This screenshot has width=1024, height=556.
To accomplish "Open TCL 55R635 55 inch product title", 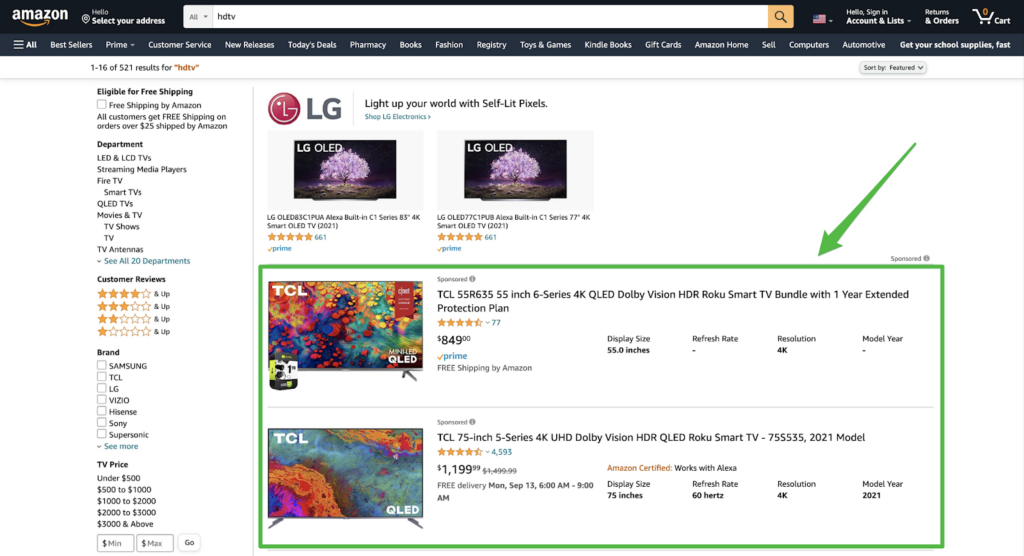I will (x=673, y=301).
